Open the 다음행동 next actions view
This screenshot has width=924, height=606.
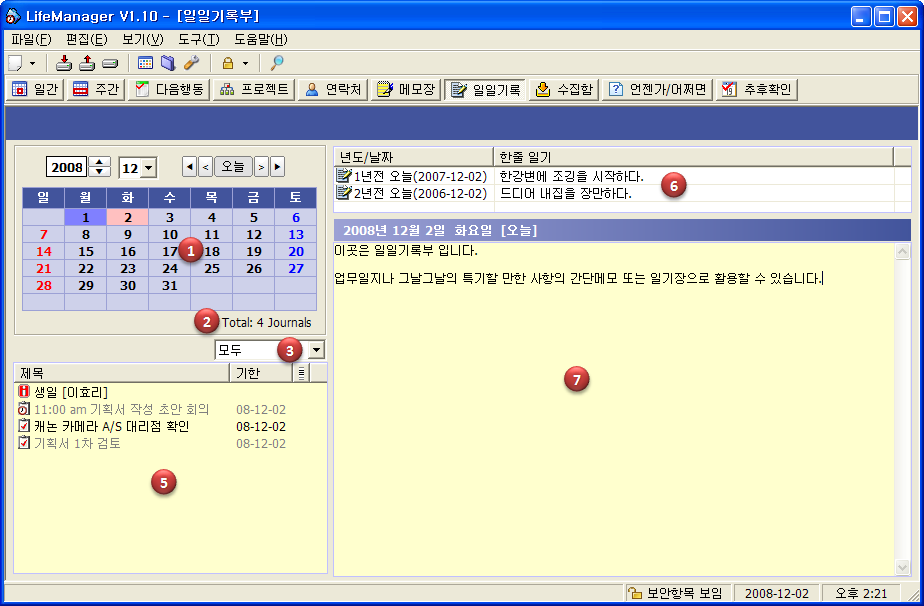(x=169, y=90)
